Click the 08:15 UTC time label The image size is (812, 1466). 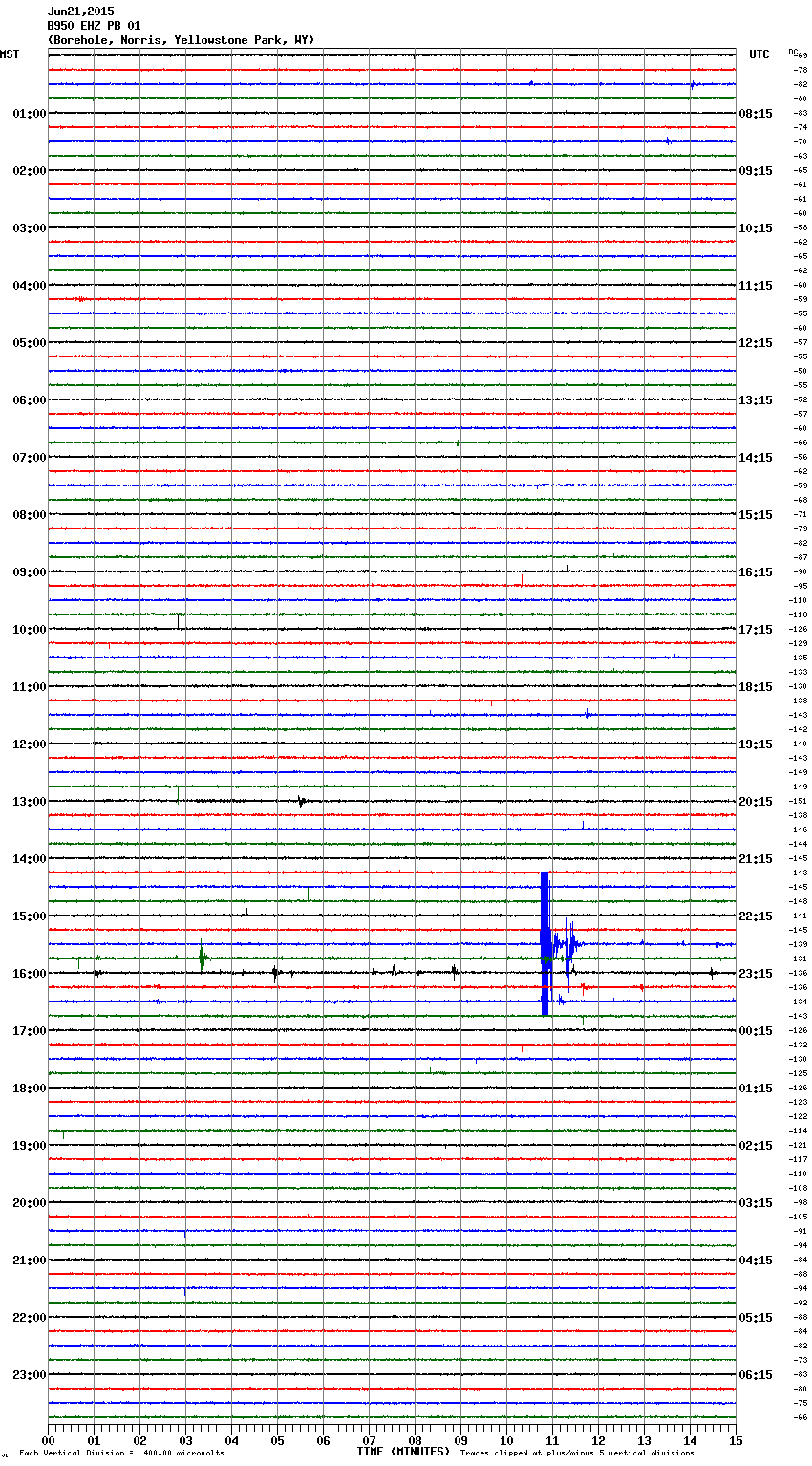(x=756, y=114)
